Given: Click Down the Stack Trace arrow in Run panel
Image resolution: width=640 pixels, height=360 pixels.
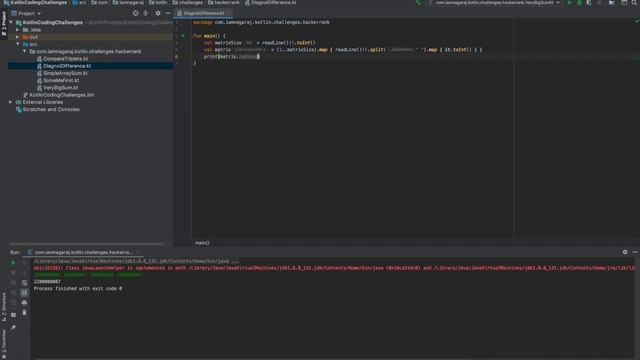Looking at the screenshot, I should click(x=24, y=273).
